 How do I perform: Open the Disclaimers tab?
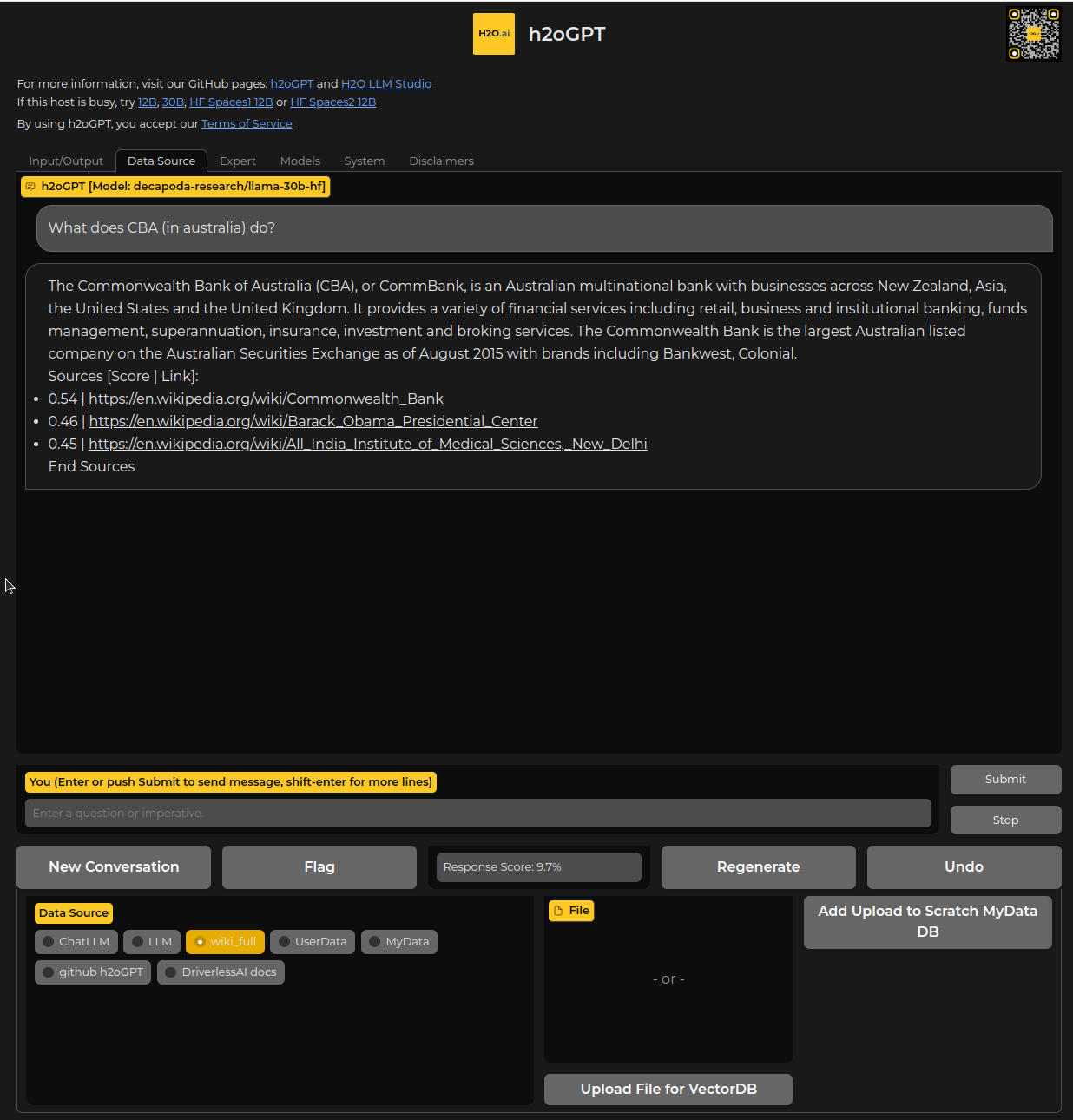[441, 161]
